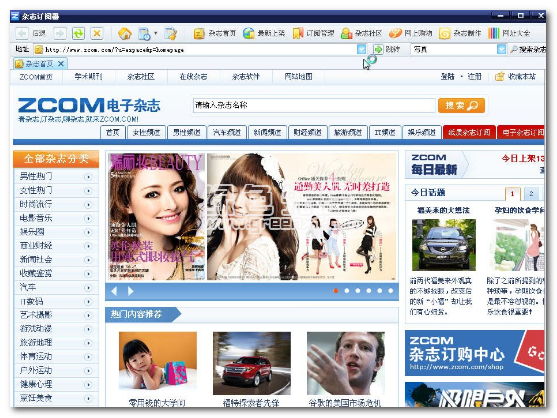Open 网上购物 toolbar shortcut

click(411, 33)
